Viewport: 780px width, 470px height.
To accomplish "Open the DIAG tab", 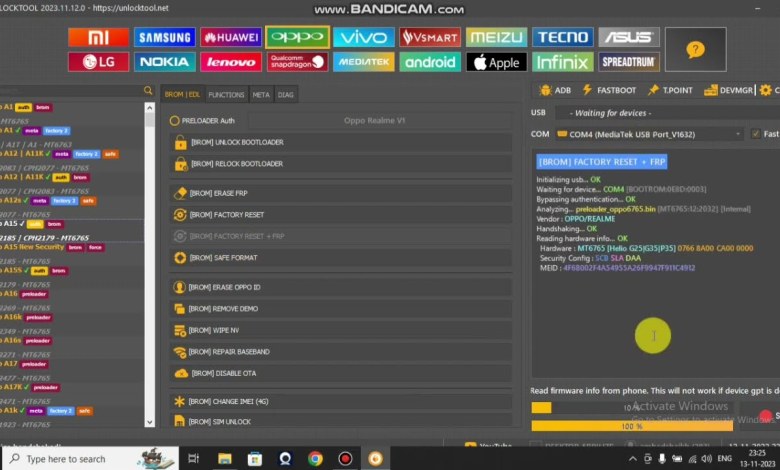I will 286,94.
